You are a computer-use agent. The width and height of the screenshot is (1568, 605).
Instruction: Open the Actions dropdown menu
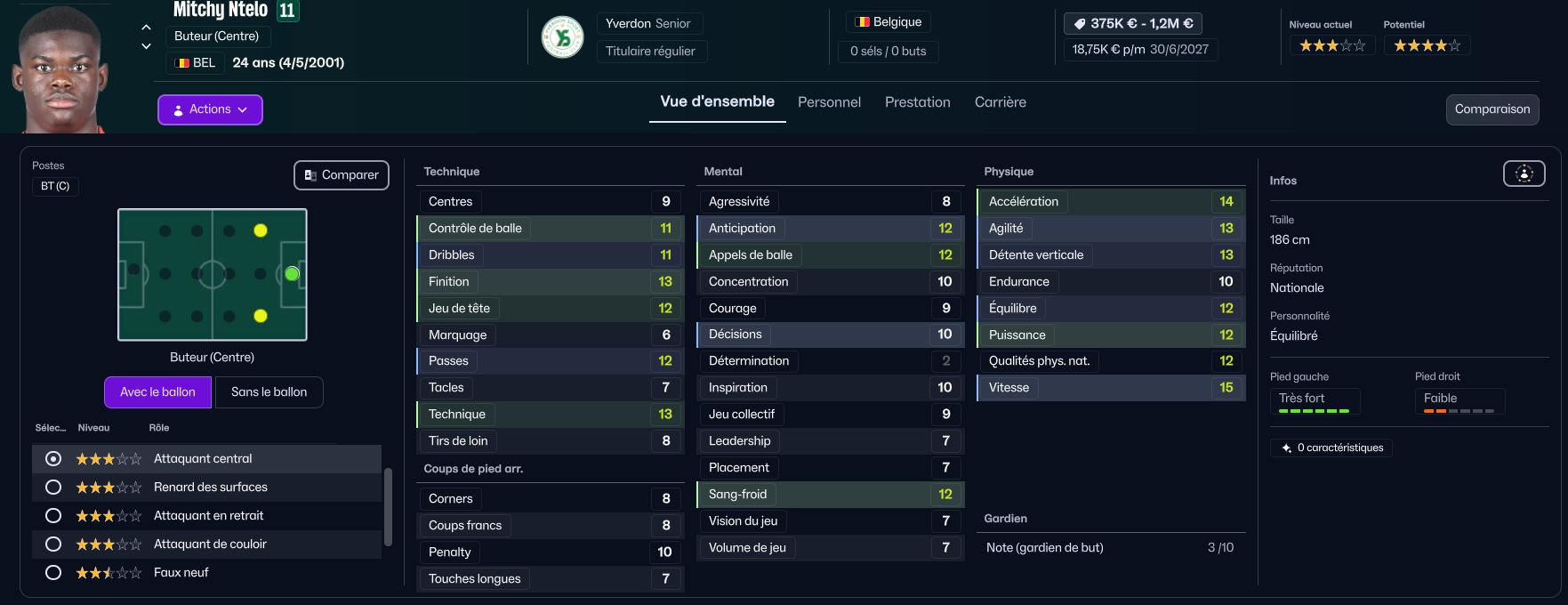click(210, 109)
